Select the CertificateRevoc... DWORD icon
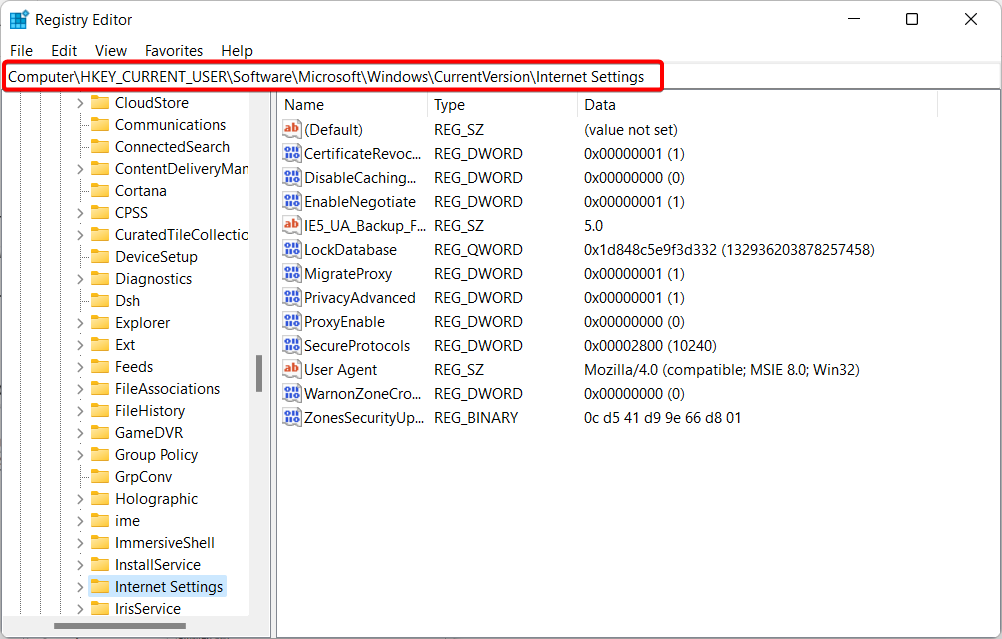 click(x=291, y=153)
